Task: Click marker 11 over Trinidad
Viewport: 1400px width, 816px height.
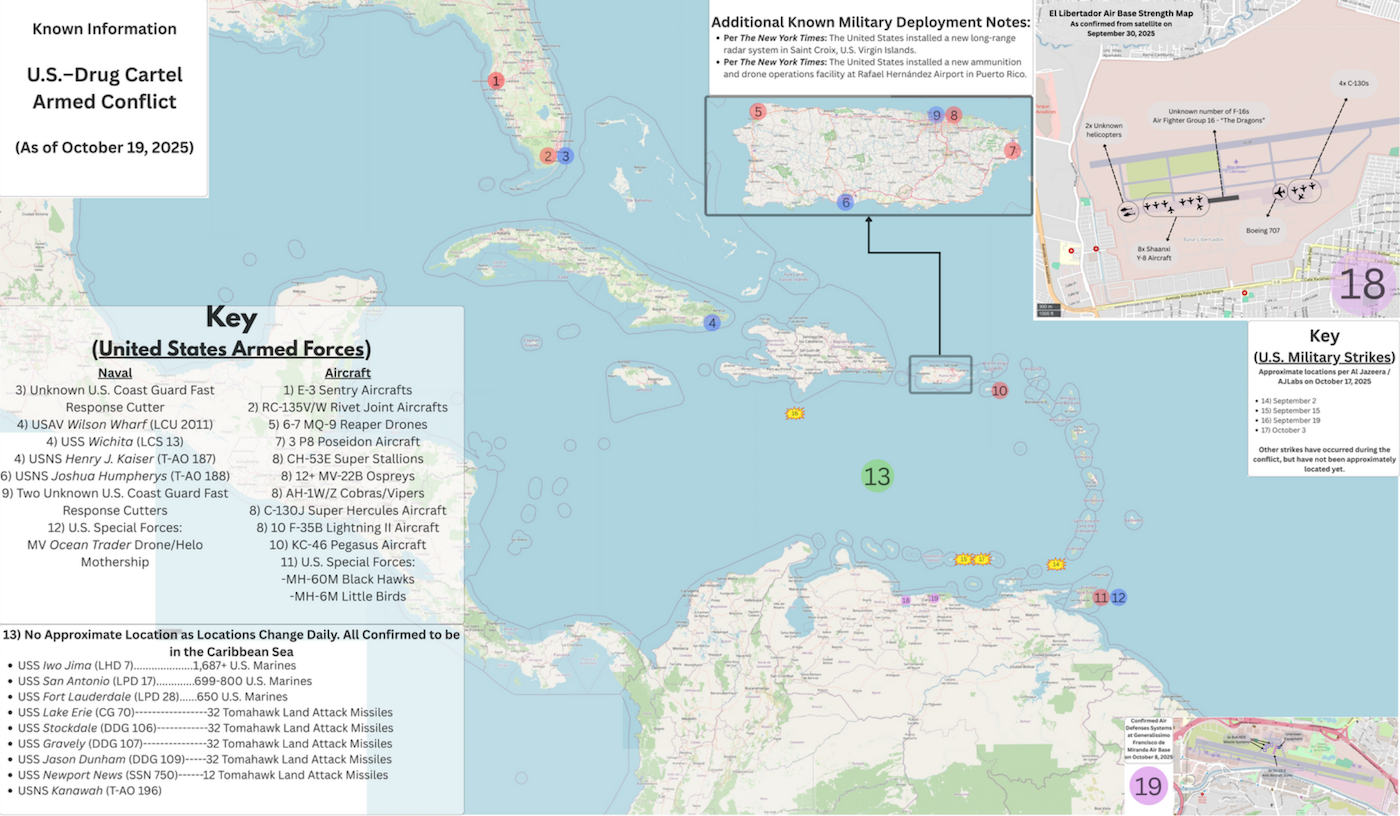Action: 1101,597
